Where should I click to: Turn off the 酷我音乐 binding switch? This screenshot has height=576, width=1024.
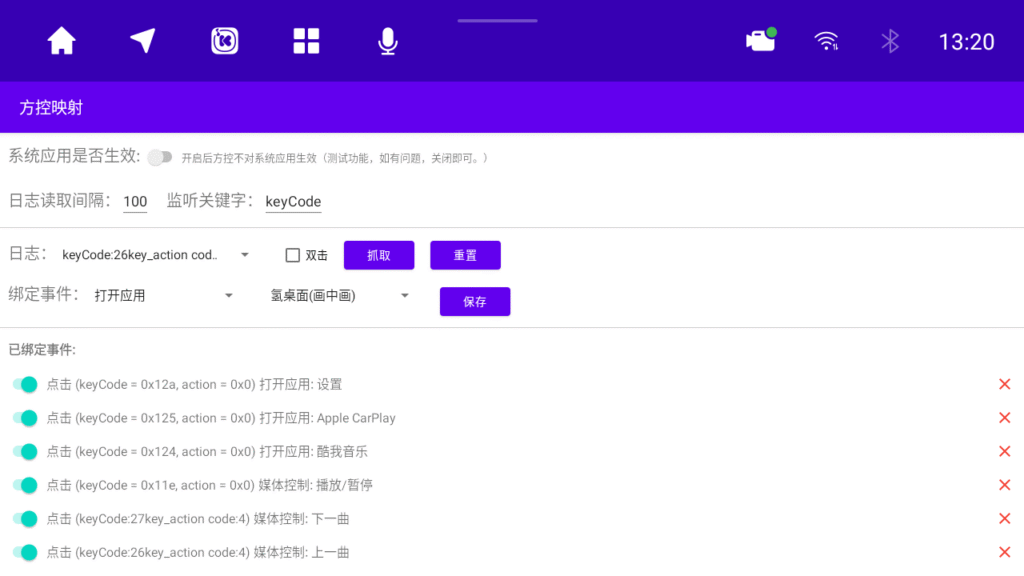(x=25, y=452)
